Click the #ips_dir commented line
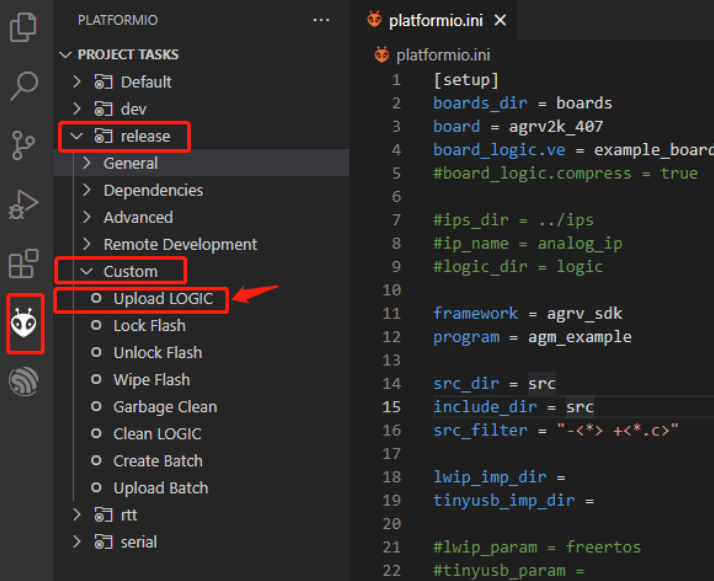This screenshot has height=581, width=714. pyautogui.click(x=513, y=220)
